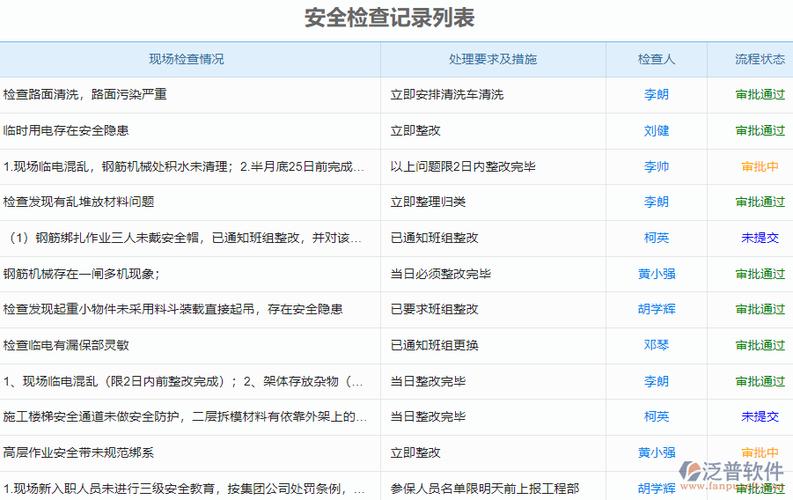Click 当日整改完毕 in the 施工楼梯 row

point(428,417)
